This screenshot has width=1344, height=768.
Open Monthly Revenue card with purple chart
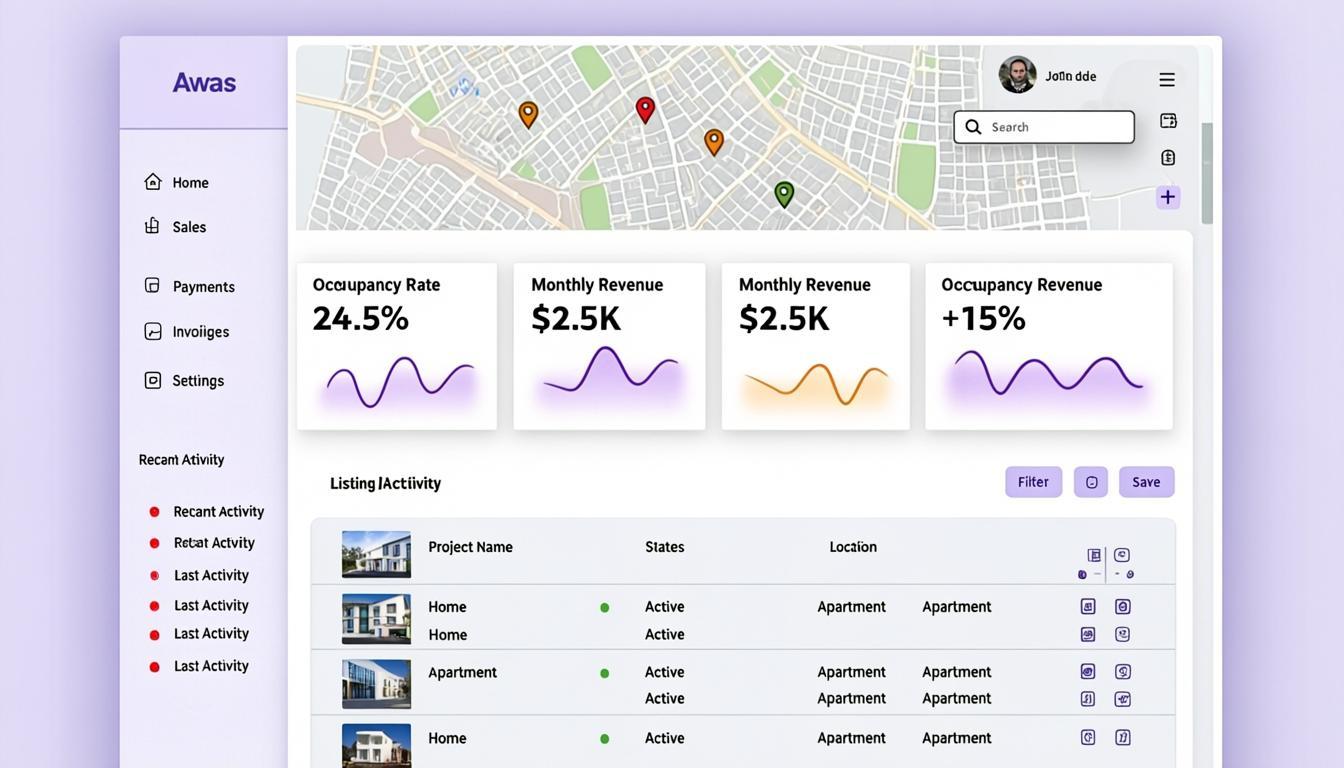tap(609, 346)
